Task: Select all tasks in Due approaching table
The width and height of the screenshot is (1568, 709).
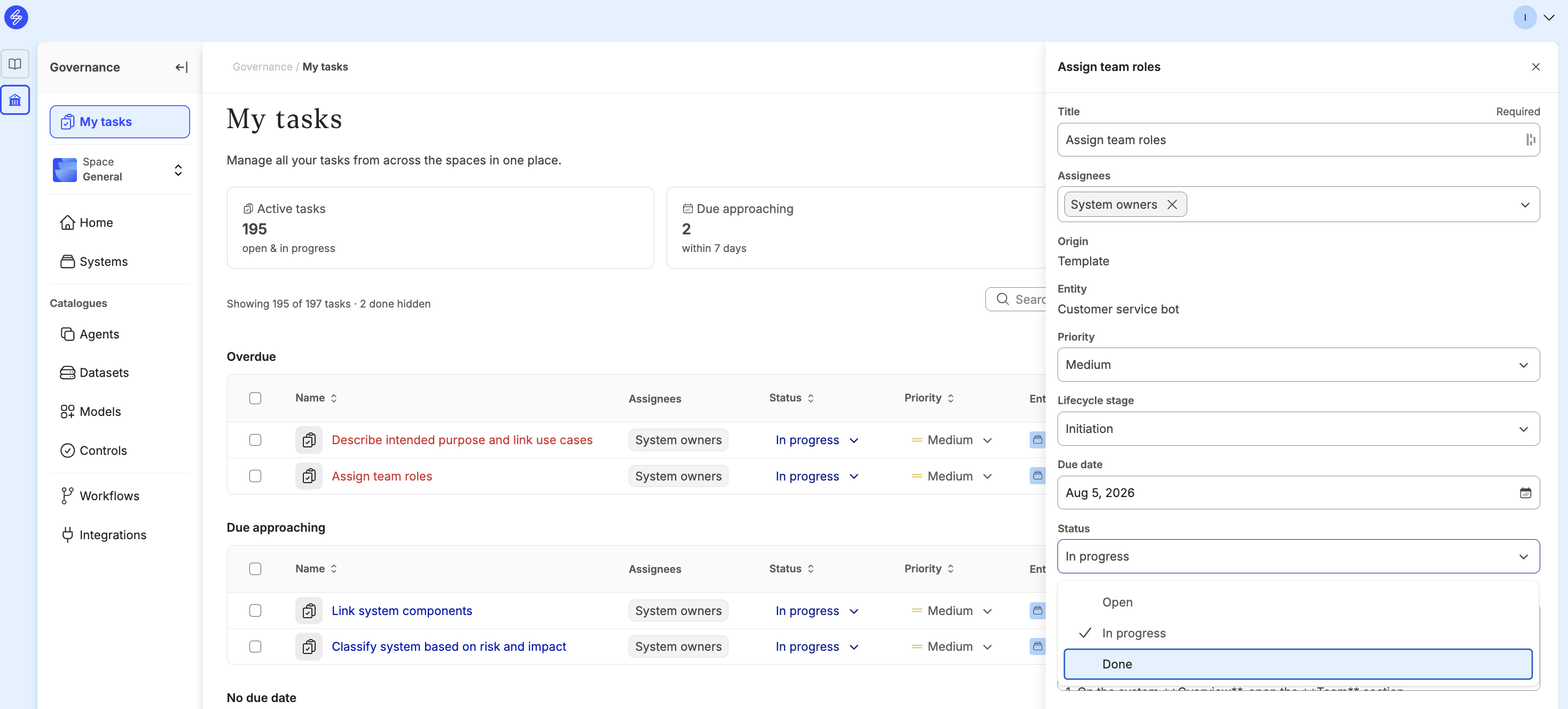Action: click(255, 569)
